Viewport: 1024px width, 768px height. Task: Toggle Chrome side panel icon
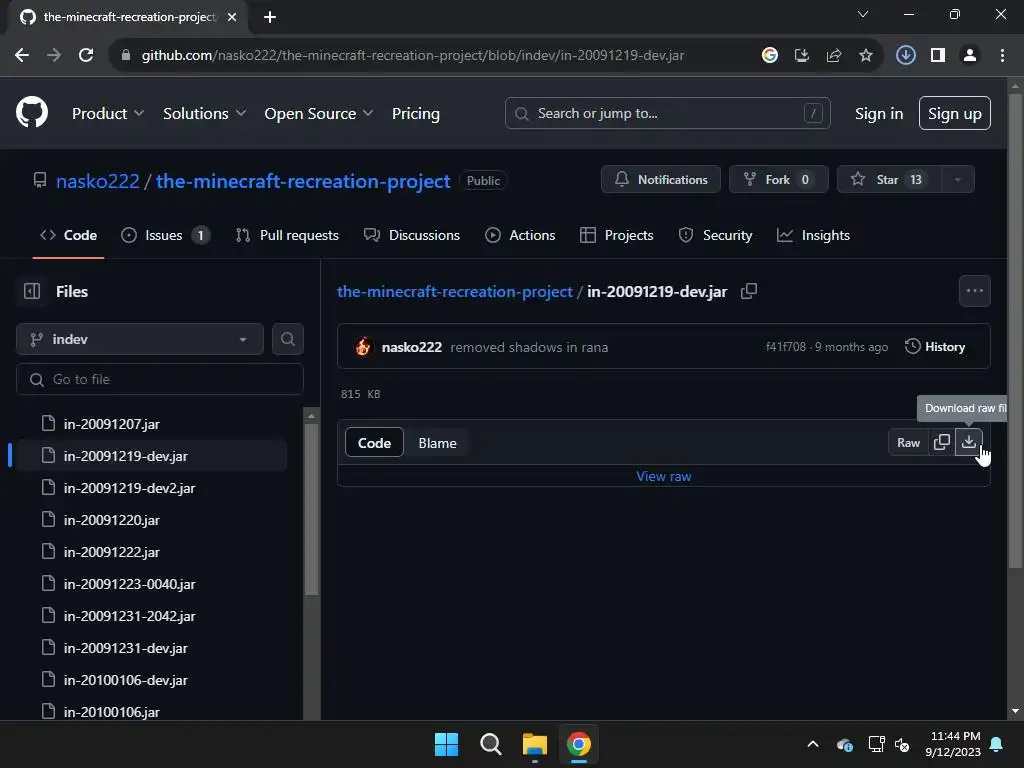click(x=938, y=55)
